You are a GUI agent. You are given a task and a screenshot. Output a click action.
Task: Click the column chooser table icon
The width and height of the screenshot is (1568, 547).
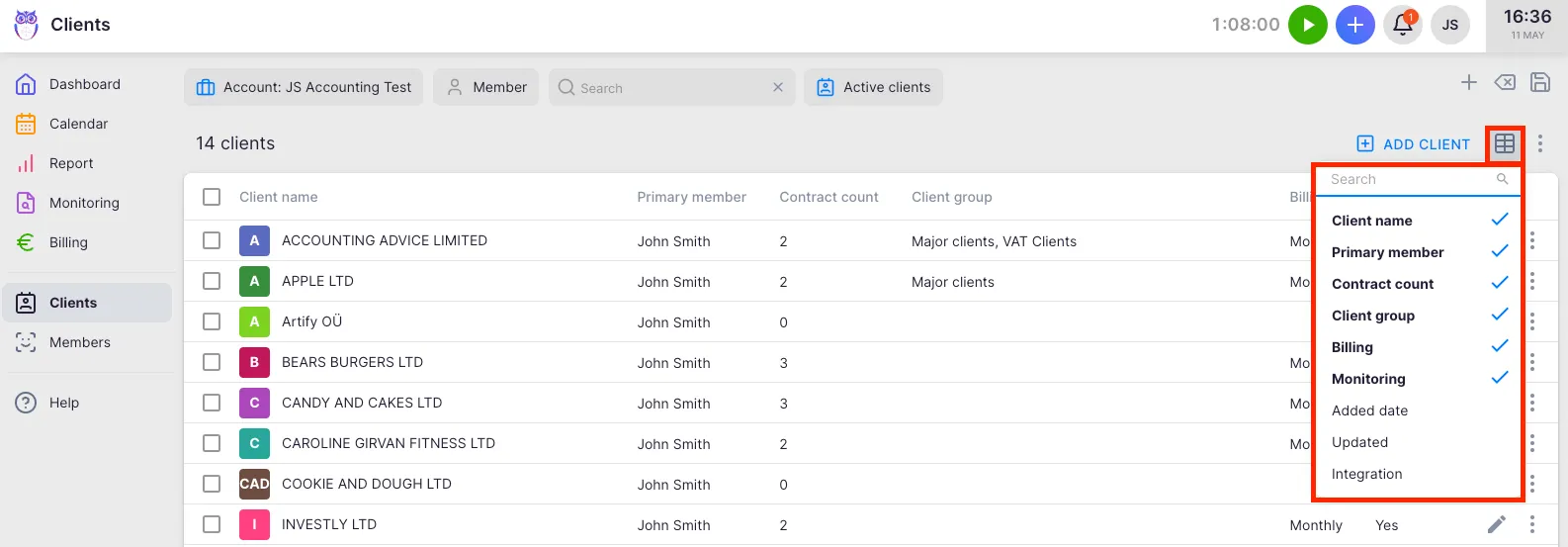tap(1504, 144)
